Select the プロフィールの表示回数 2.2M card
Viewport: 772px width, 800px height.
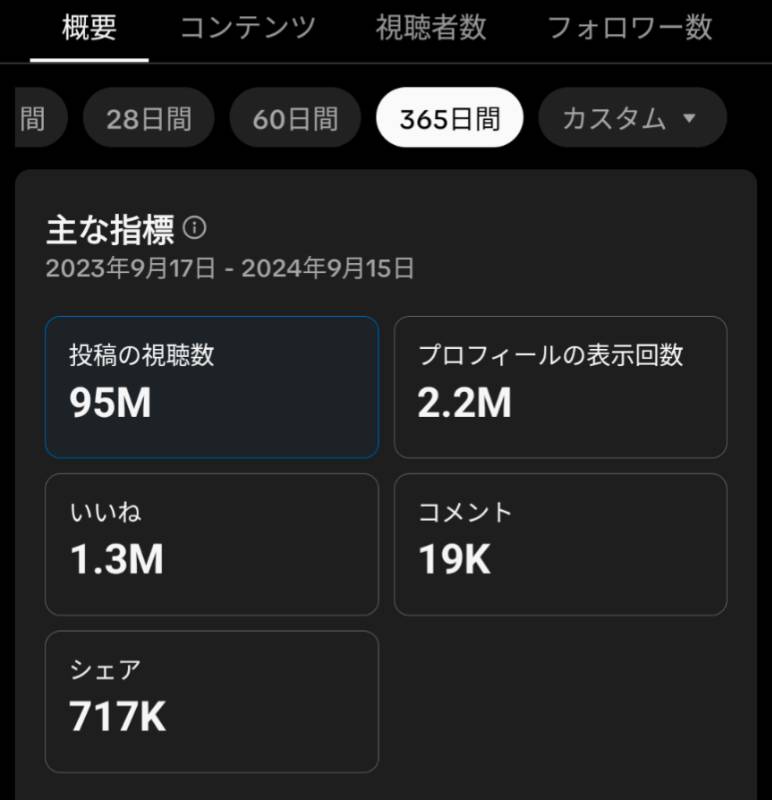[x=560, y=387]
